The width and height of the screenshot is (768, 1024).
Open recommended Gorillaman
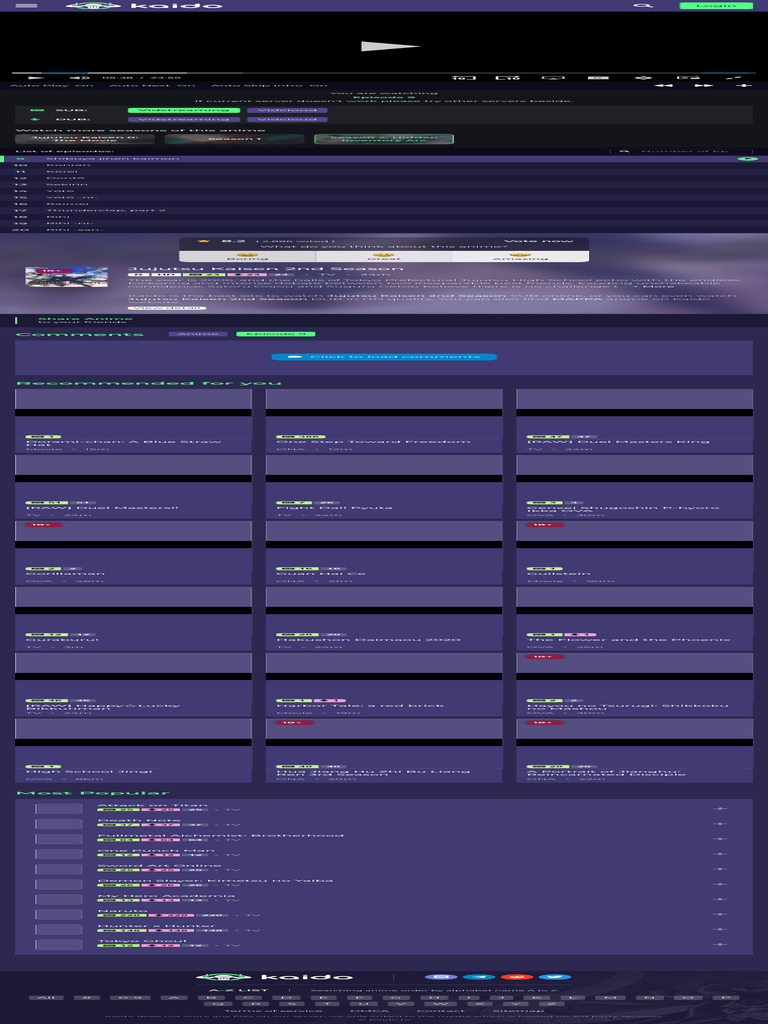(65, 573)
